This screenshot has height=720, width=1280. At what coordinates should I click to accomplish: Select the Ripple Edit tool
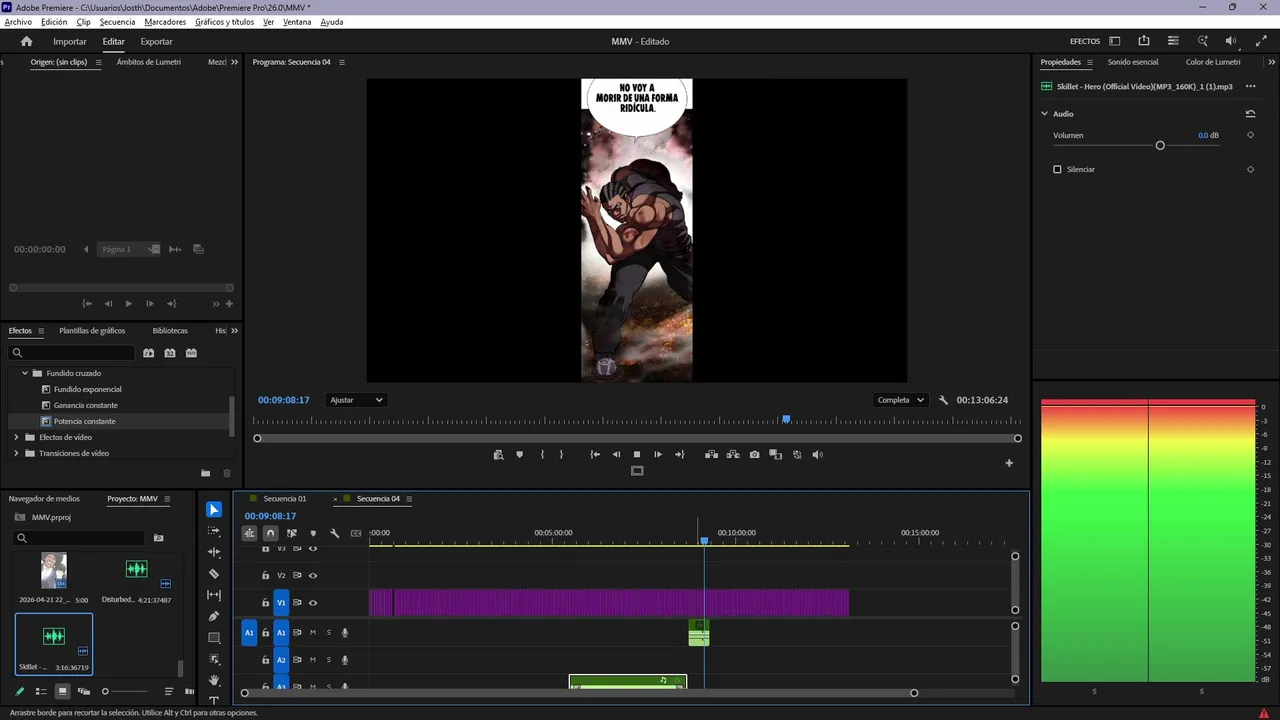pyautogui.click(x=214, y=552)
